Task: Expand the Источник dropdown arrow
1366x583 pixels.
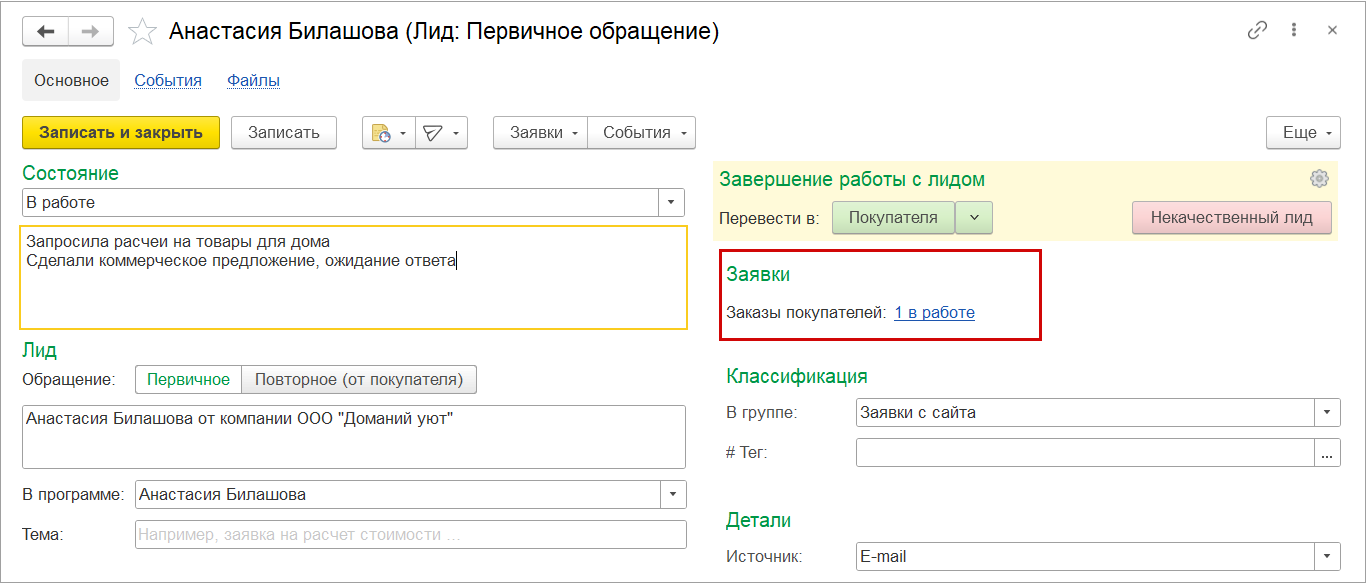Action: [1327, 557]
